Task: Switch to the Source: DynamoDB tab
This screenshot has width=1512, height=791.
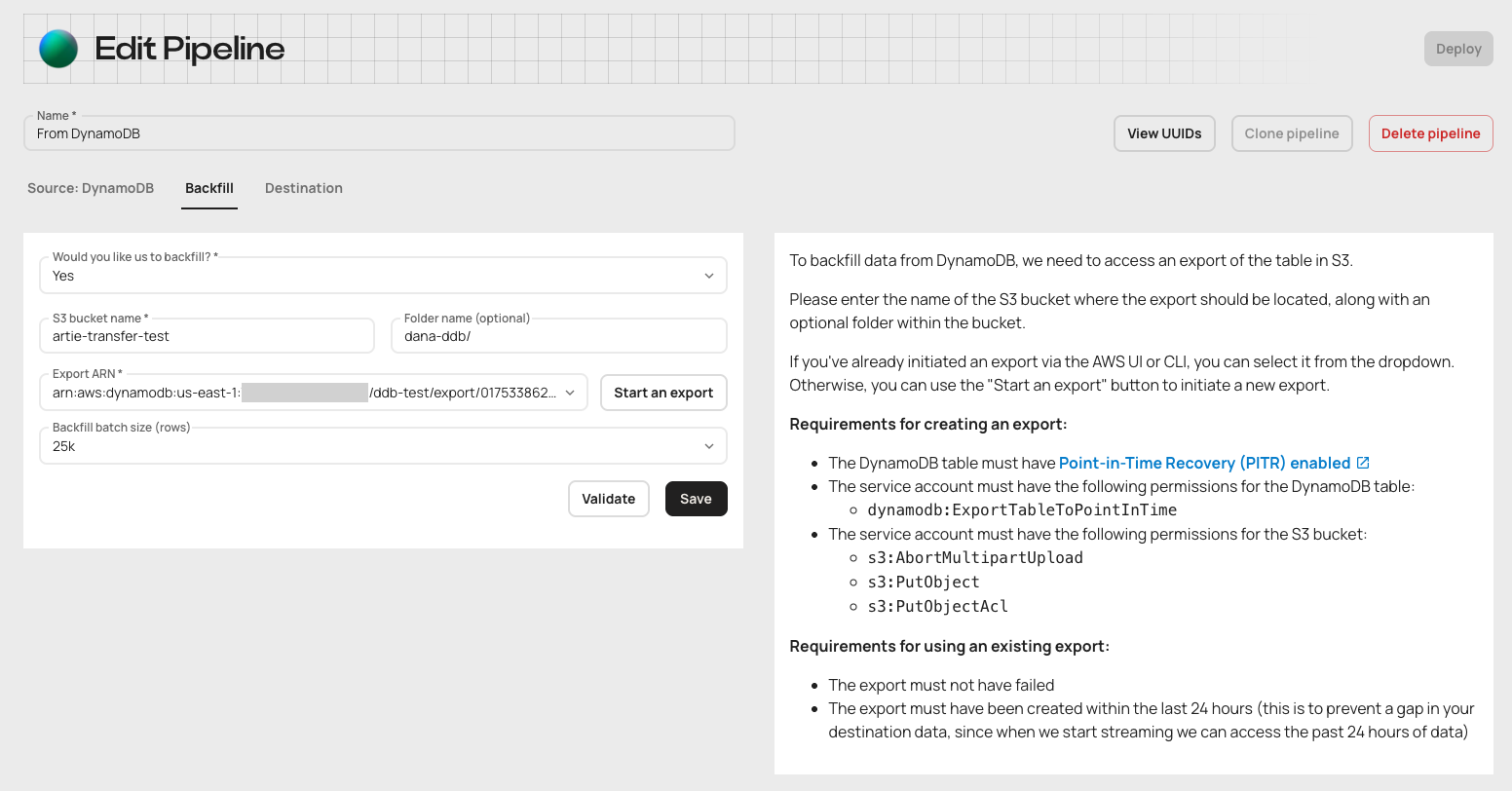Action: coord(91,188)
